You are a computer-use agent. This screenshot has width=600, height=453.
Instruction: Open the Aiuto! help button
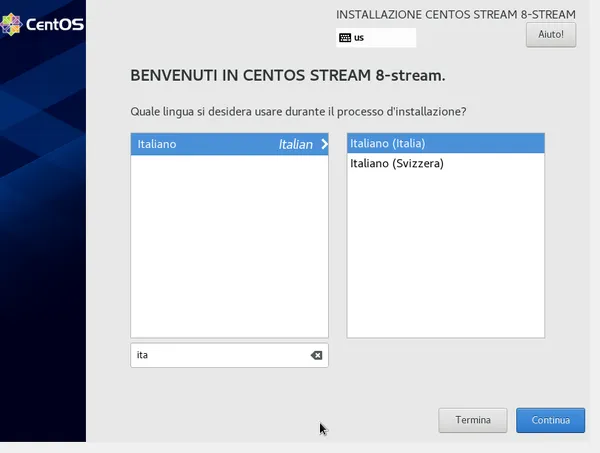coord(551,35)
